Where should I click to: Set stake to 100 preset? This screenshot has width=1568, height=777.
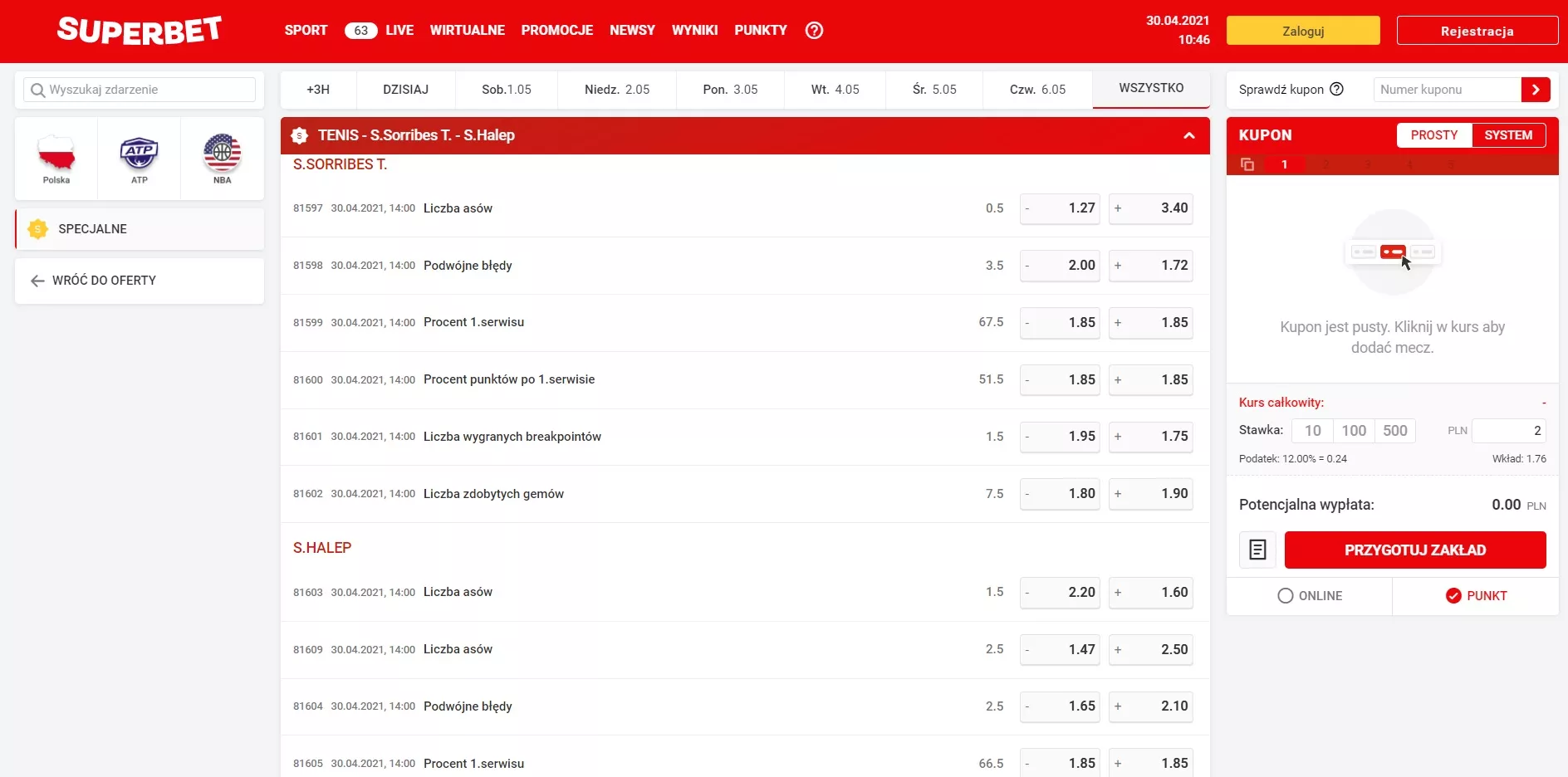point(1354,430)
